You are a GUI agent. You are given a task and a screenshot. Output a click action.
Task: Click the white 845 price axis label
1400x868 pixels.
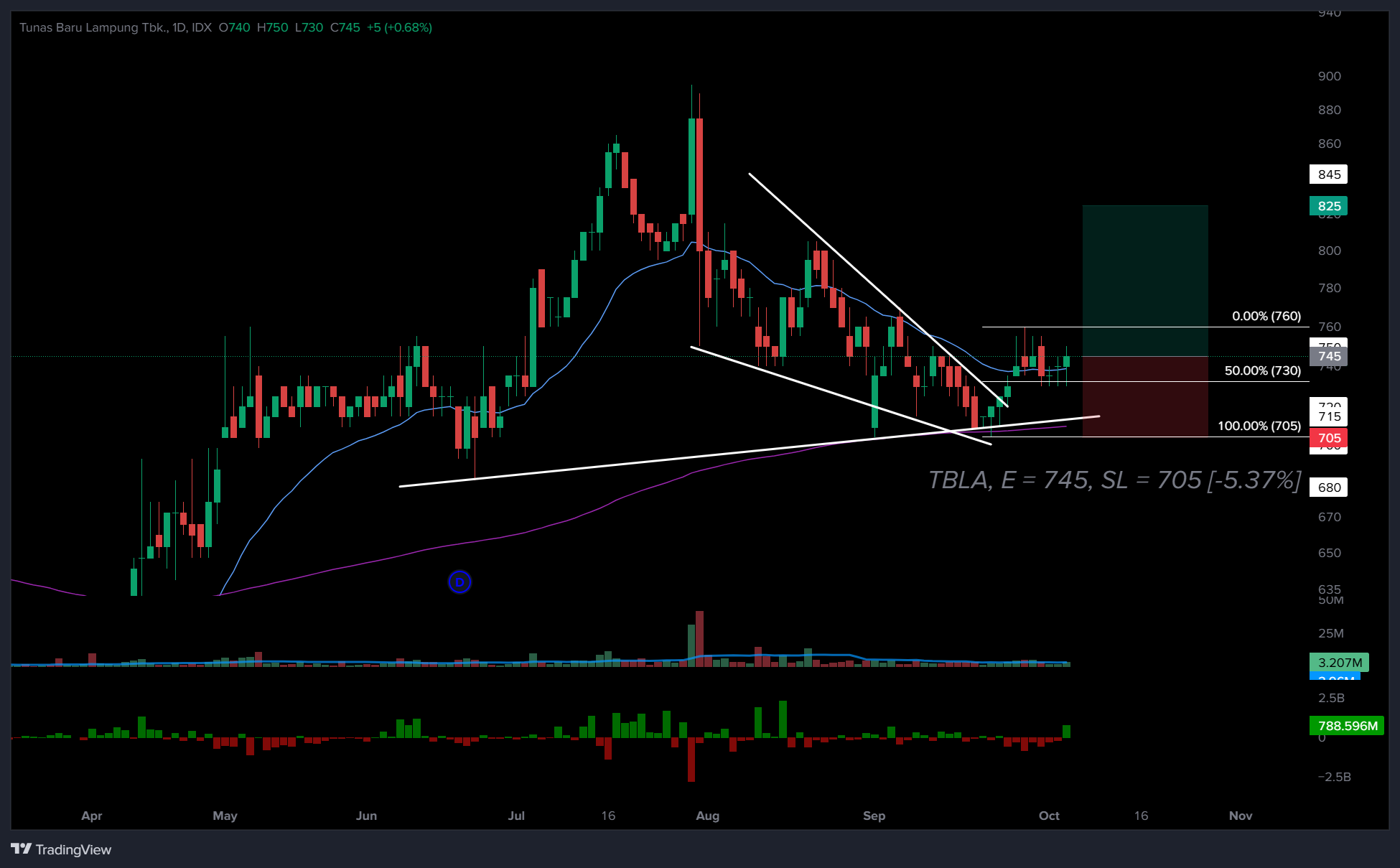(x=1329, y=174)
